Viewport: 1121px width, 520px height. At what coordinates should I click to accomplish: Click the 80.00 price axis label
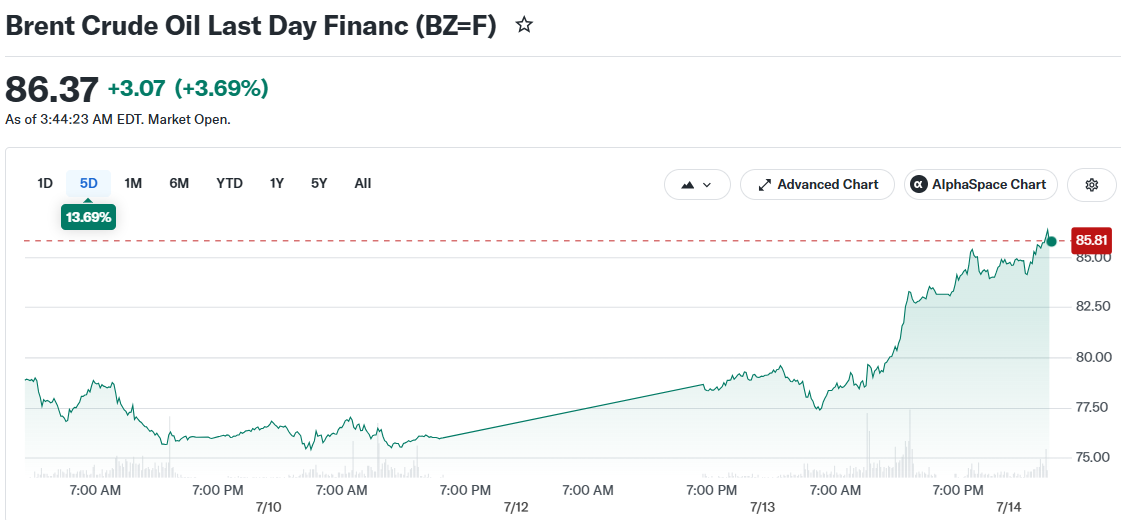coord(1092,357)
